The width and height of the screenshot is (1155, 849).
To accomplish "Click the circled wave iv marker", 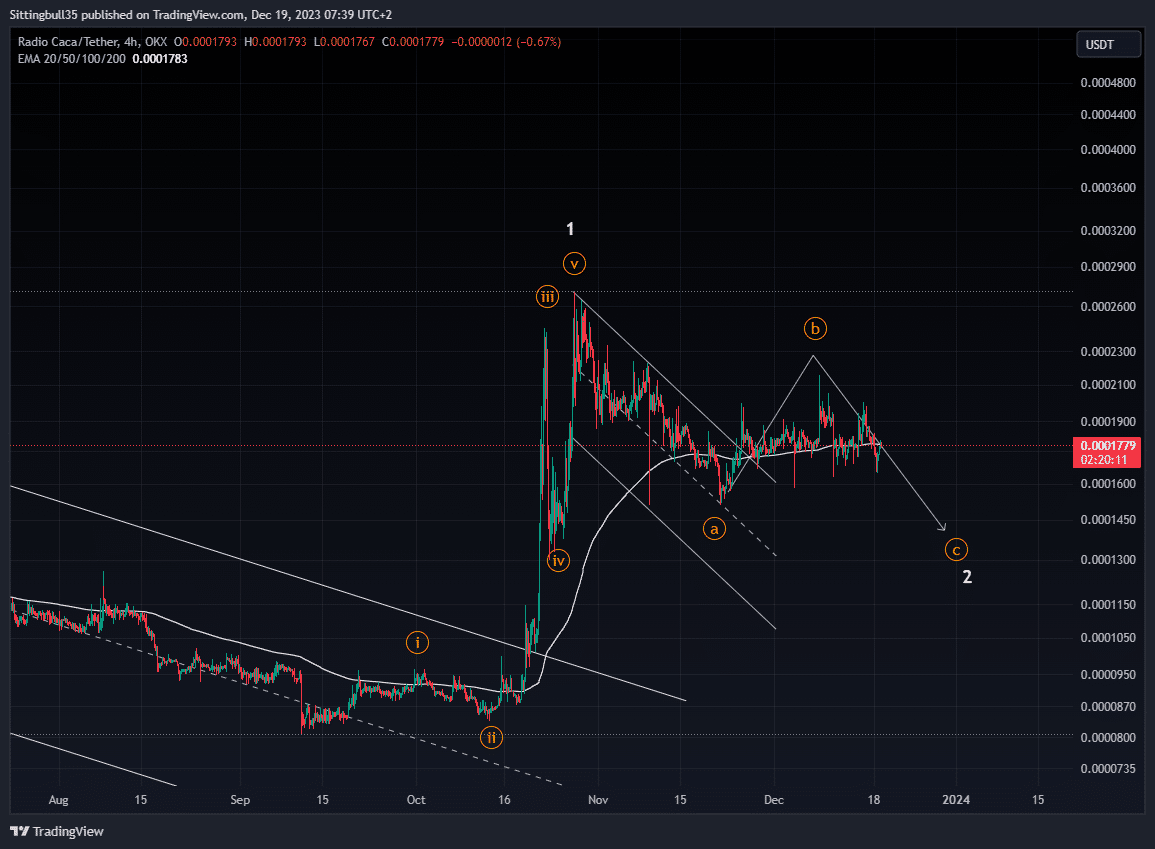I will [x=558, y=560].
